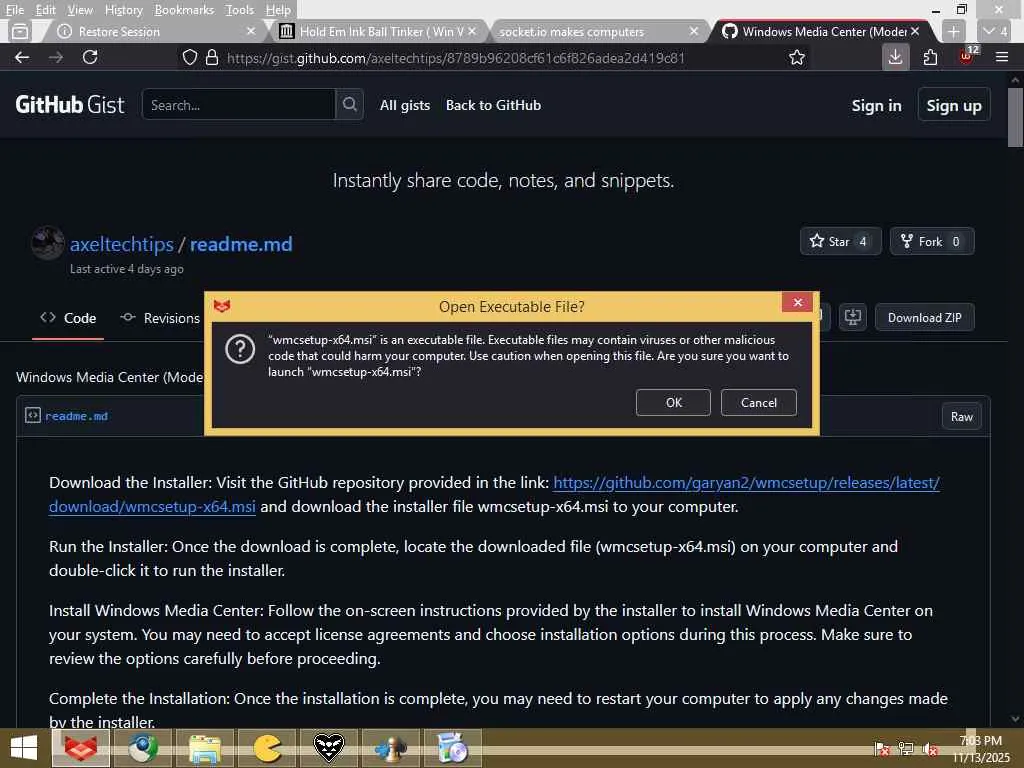Close the Open Executable File dialog
Screen dimensions: 1024x768
click(797, 302)
